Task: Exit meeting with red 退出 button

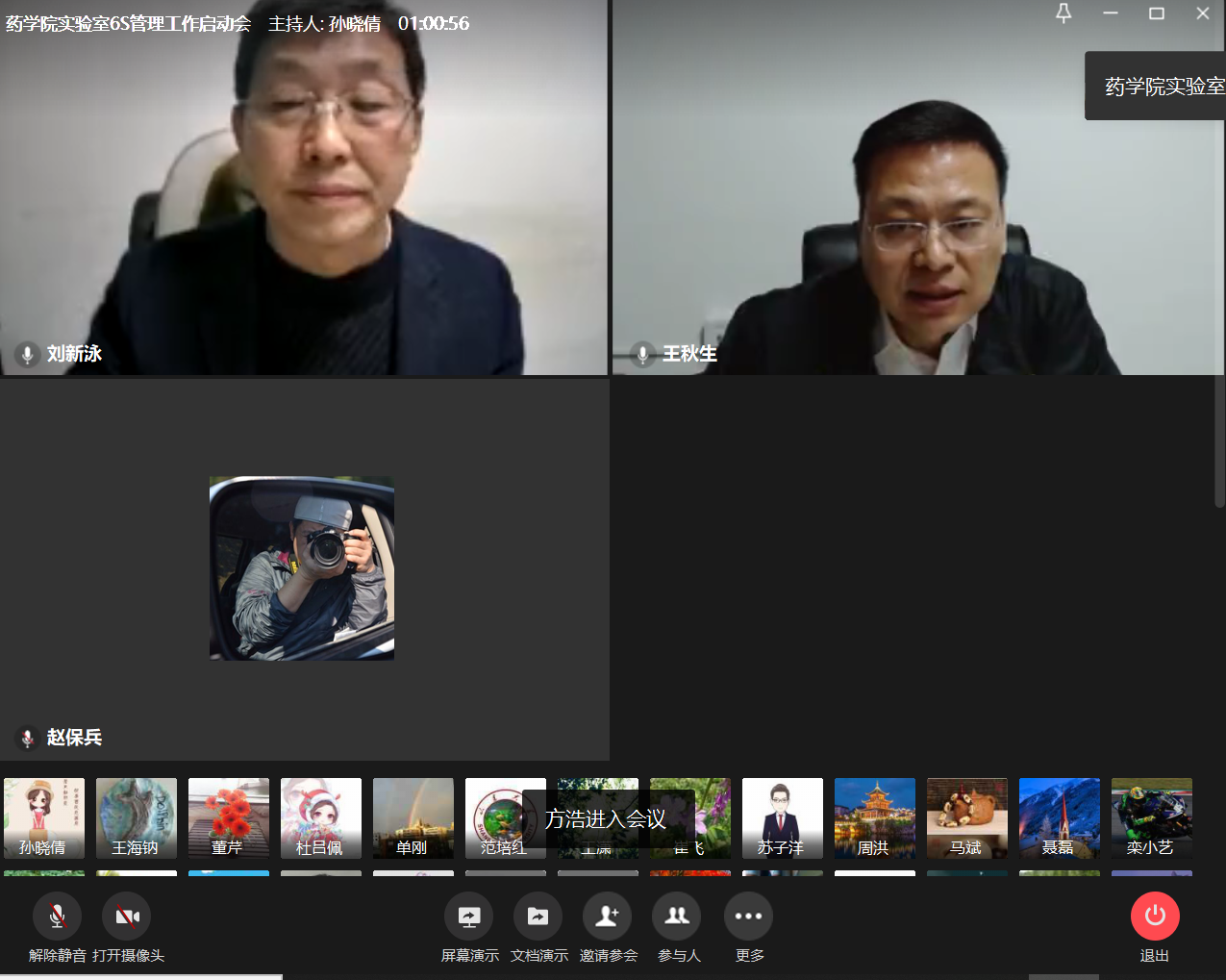Action: click(x=1155, y=917)
